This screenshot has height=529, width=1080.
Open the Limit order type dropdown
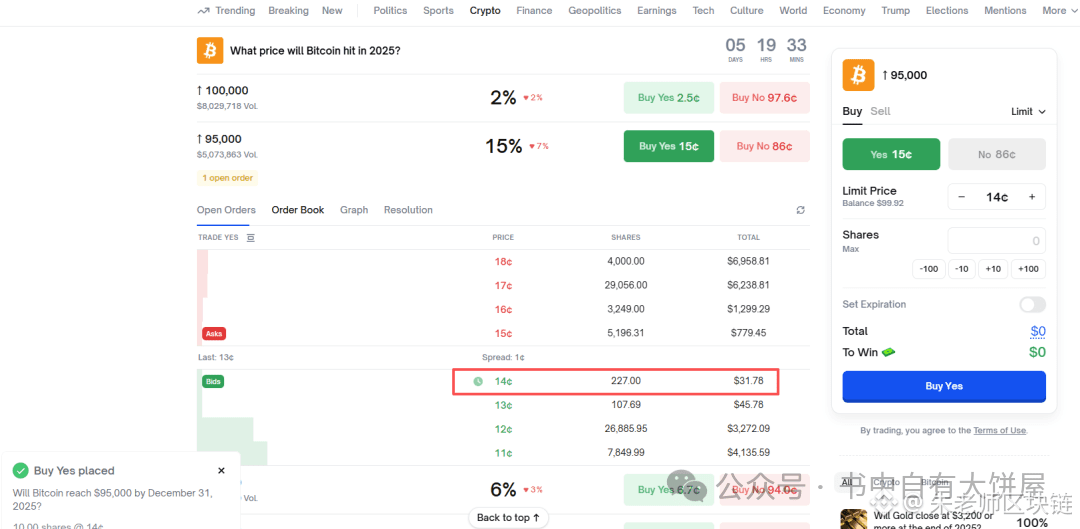[1028, 112]
